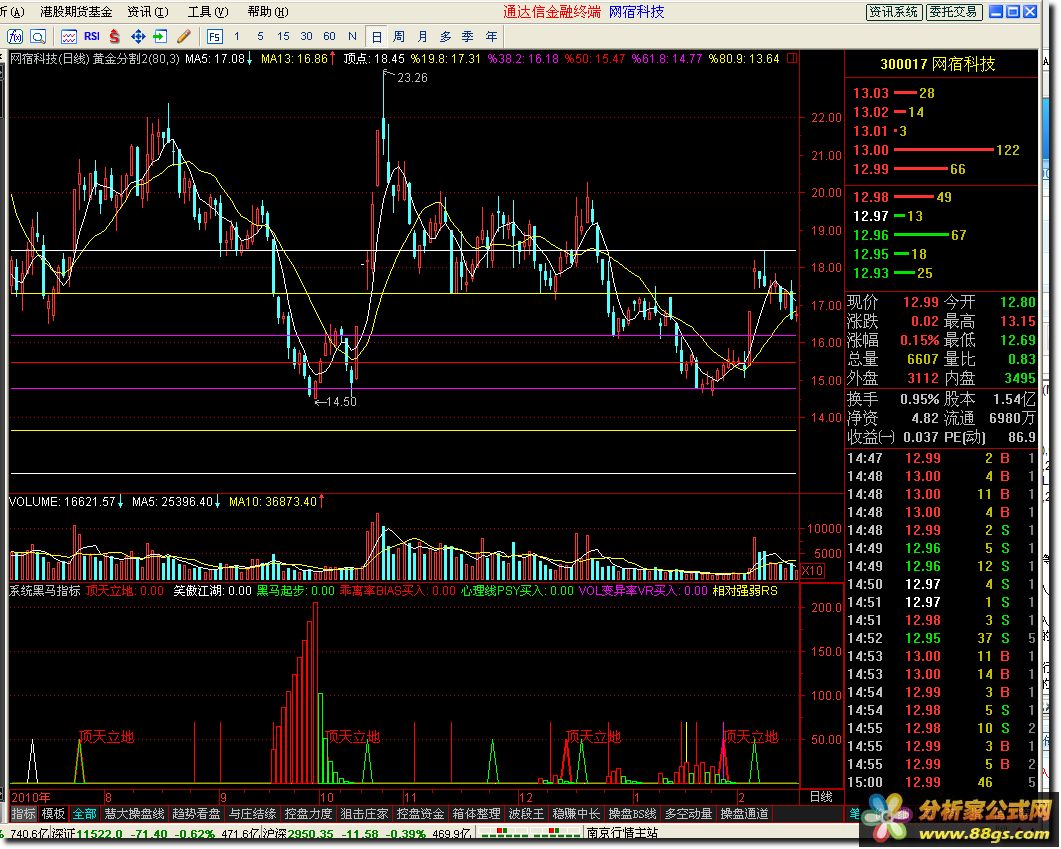Click the FS time-sharing chart icon
This screenshot has height=849, width=1061.
point(215,37)
